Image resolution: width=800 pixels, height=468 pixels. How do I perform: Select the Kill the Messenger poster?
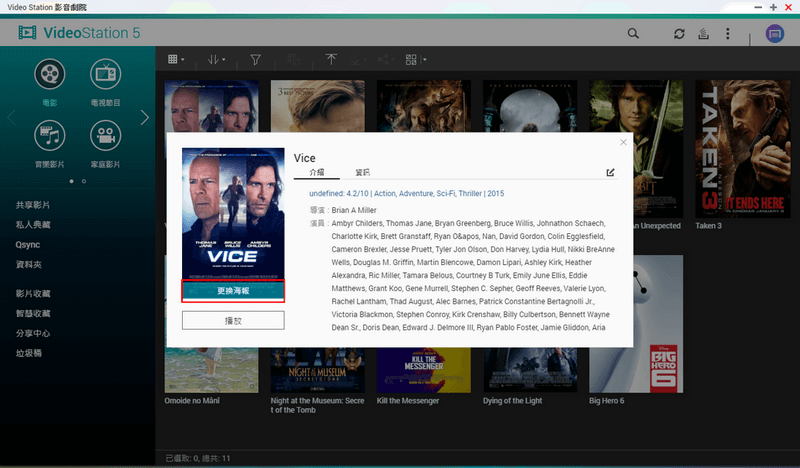point(423,371)
